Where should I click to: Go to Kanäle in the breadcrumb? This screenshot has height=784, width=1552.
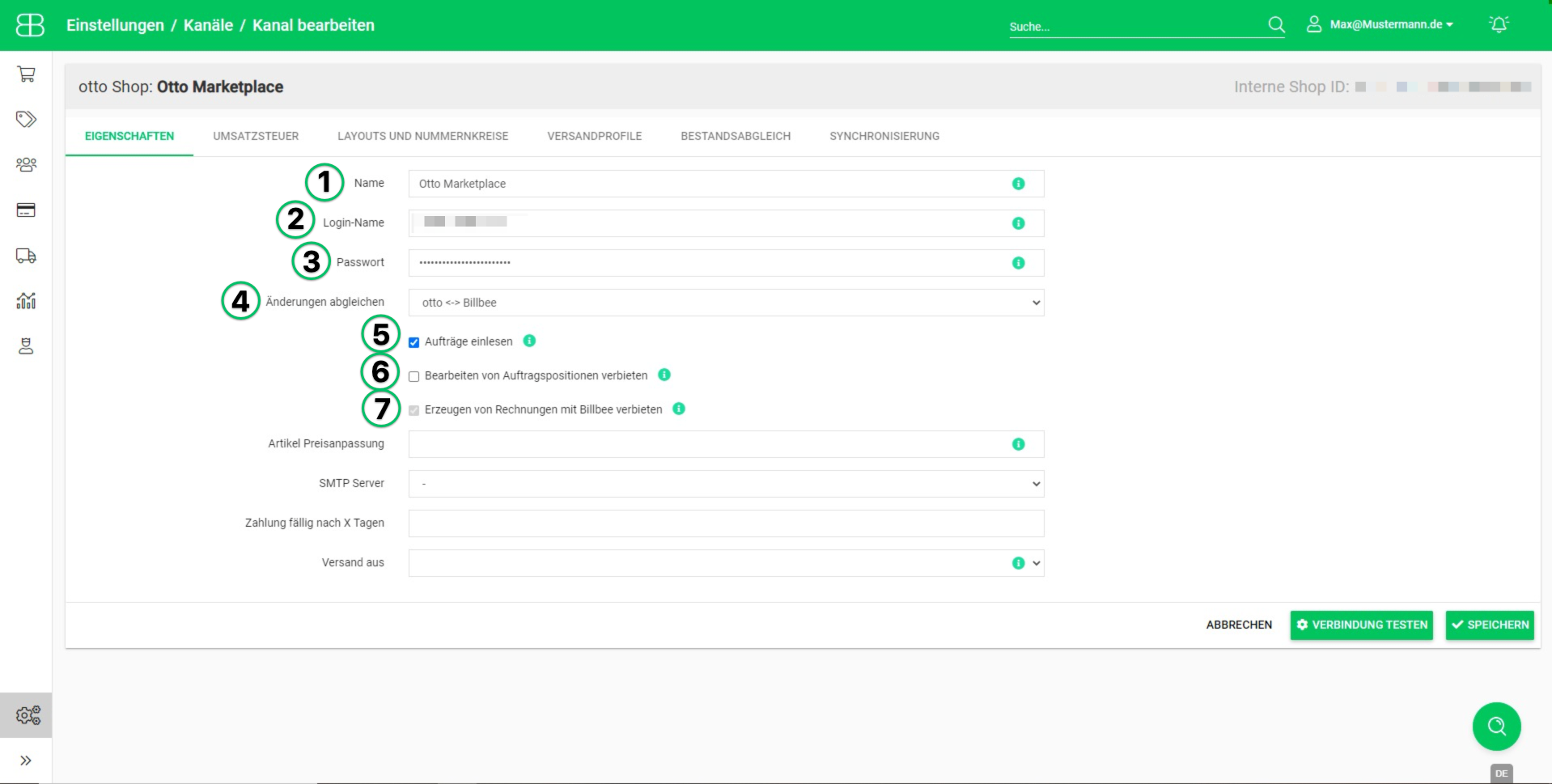(208, 25)
